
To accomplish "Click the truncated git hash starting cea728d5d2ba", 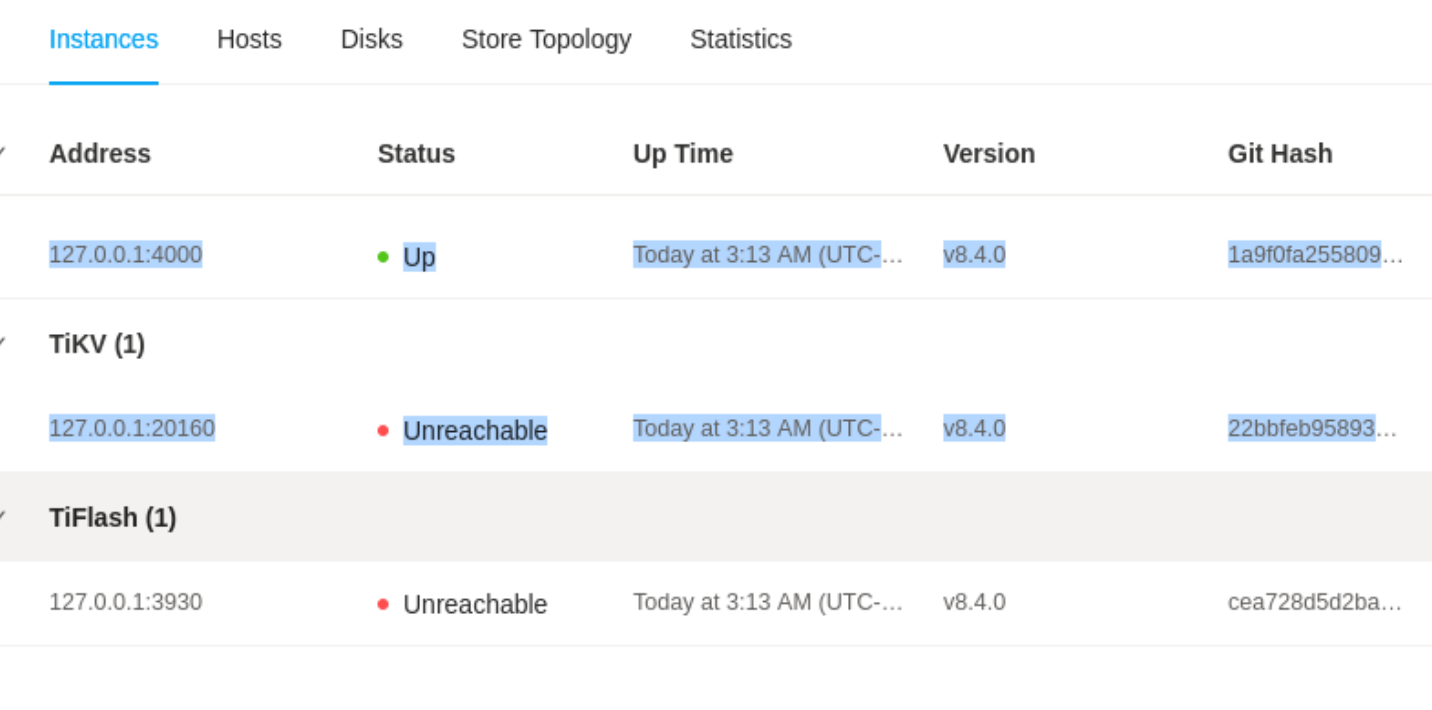I will (x=1314, y=602).
